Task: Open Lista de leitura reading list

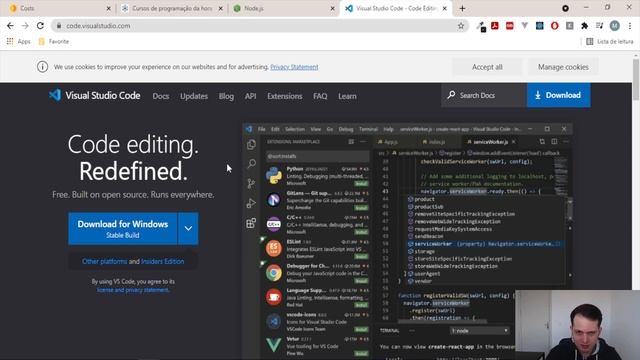Action: pos(610,41)
